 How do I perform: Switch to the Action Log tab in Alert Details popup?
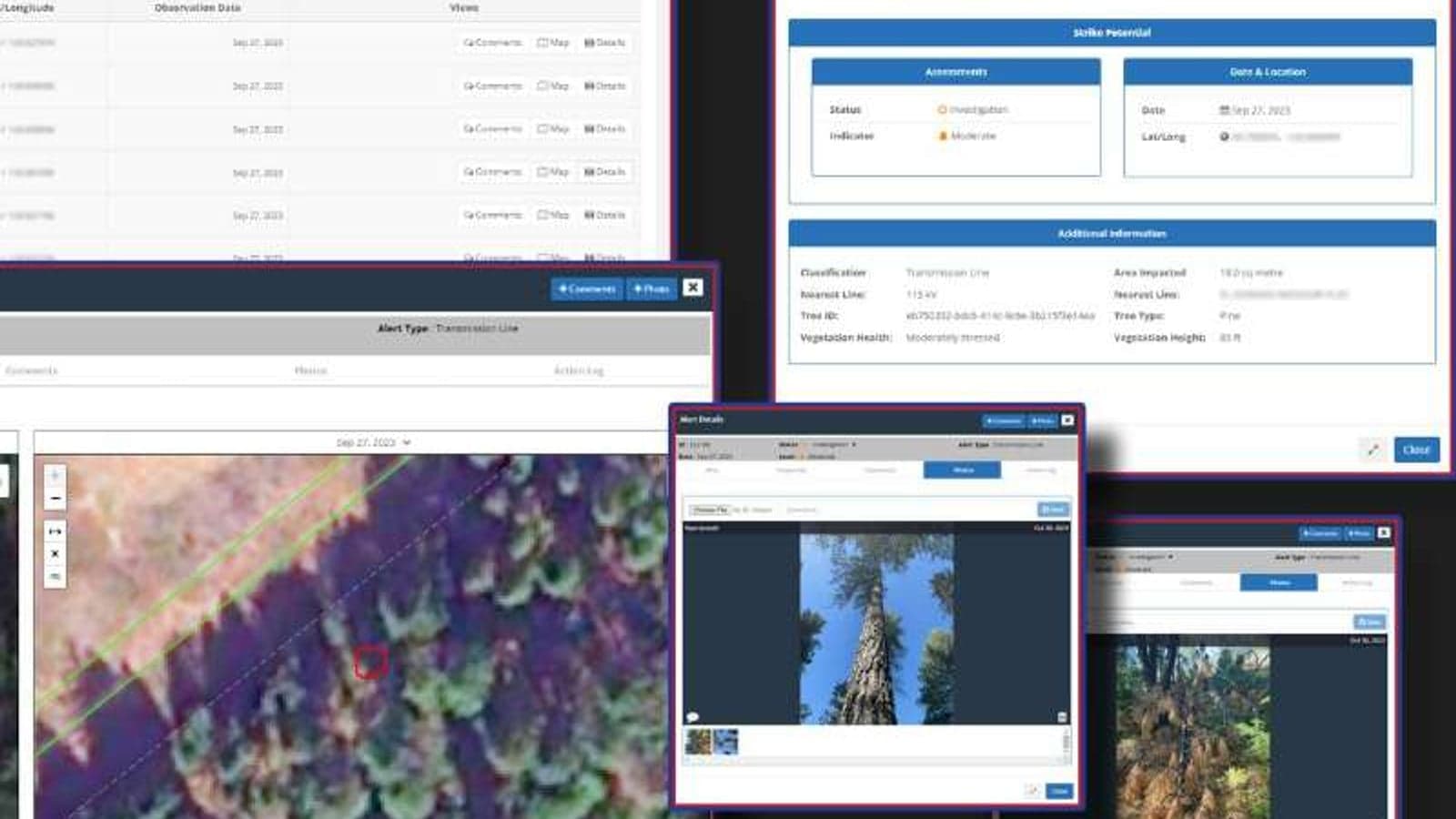coord(1041,470)
